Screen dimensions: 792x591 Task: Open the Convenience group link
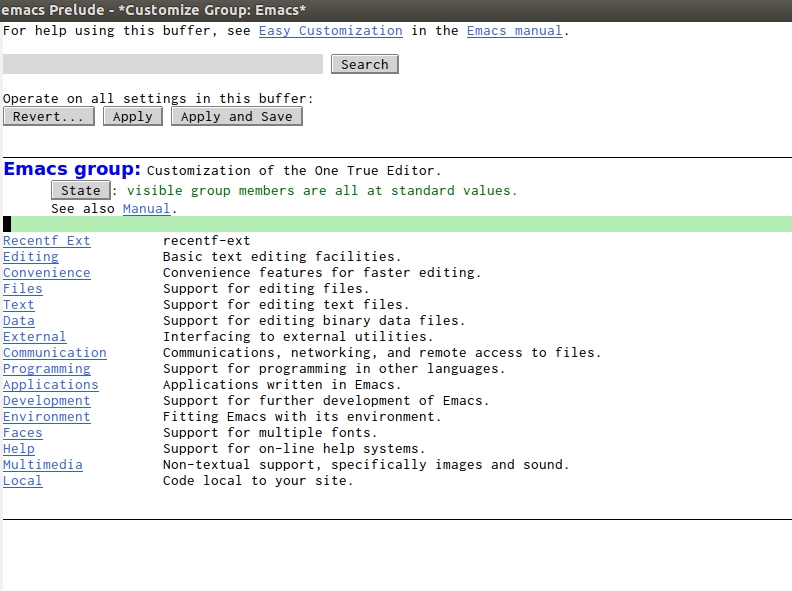tap(46, 273)
